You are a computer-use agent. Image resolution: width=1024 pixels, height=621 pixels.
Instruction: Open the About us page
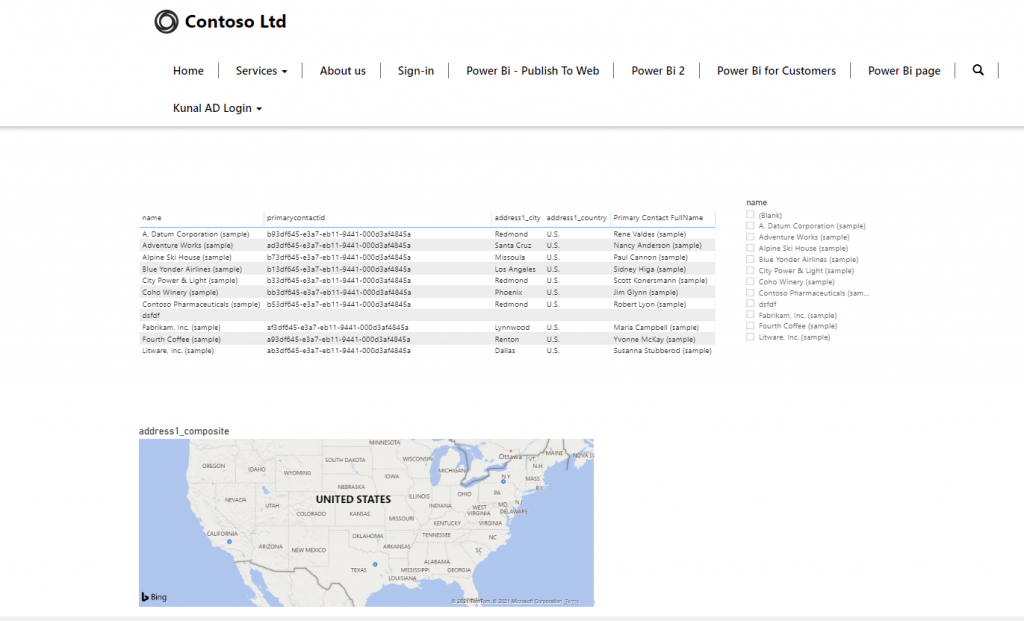tap(342, 71)
